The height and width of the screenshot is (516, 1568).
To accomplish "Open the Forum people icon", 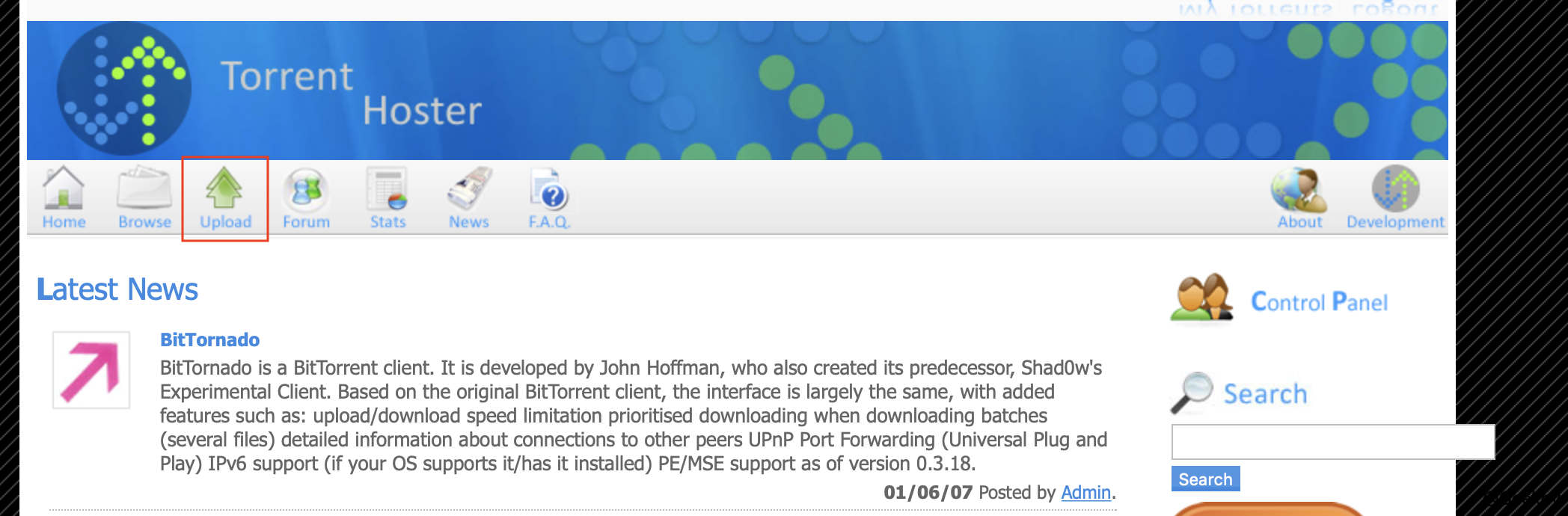I will [x=306, y=188].
